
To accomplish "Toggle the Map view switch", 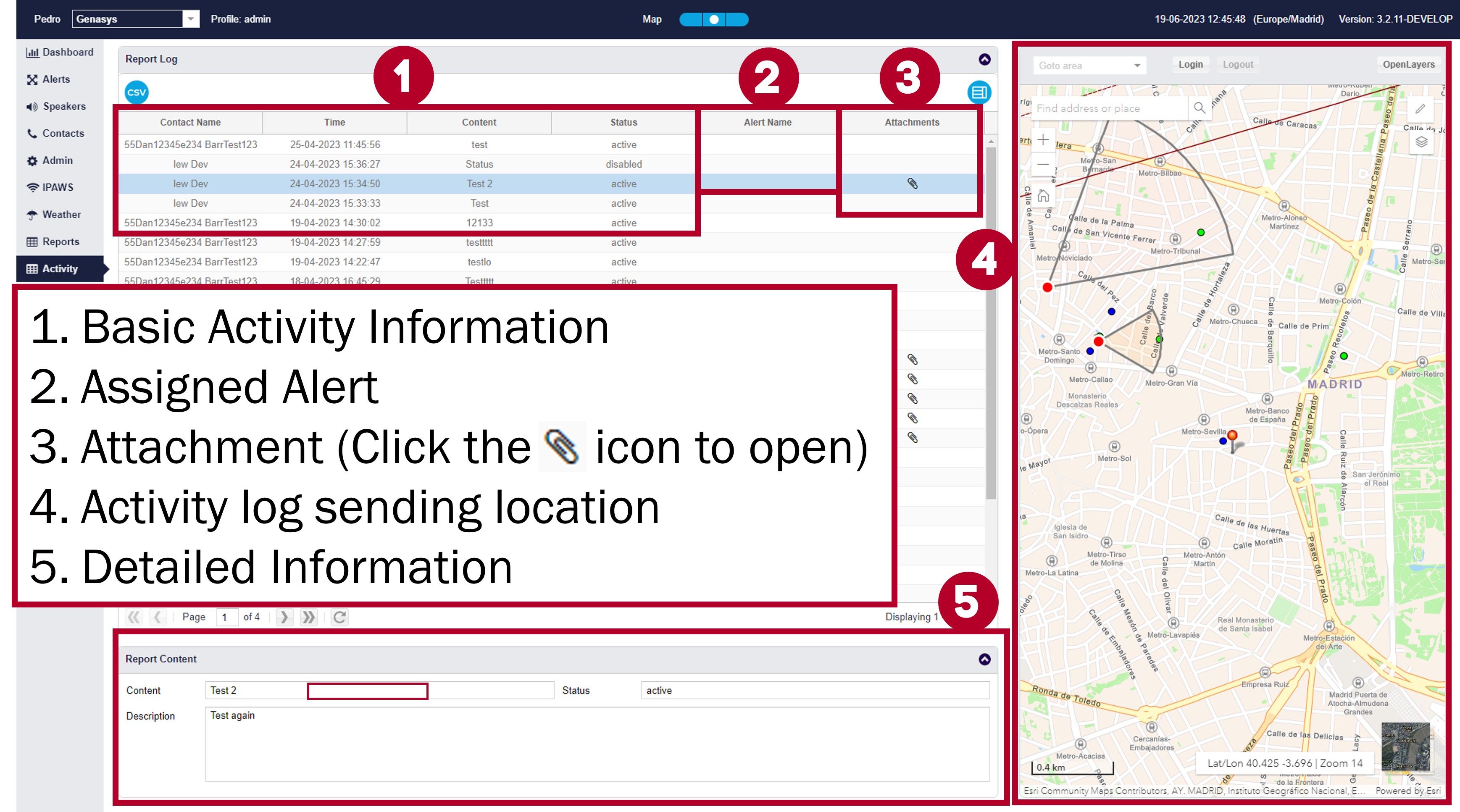I will tap(713, 19).
